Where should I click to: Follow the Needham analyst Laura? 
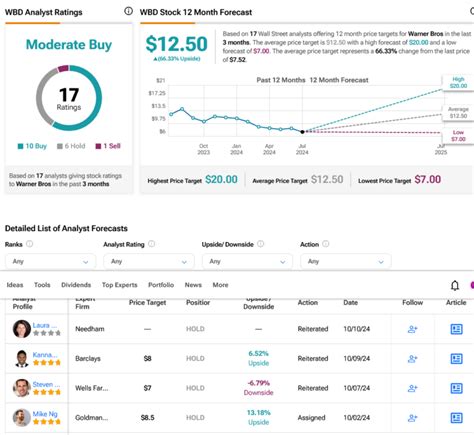tap(412, 329)
